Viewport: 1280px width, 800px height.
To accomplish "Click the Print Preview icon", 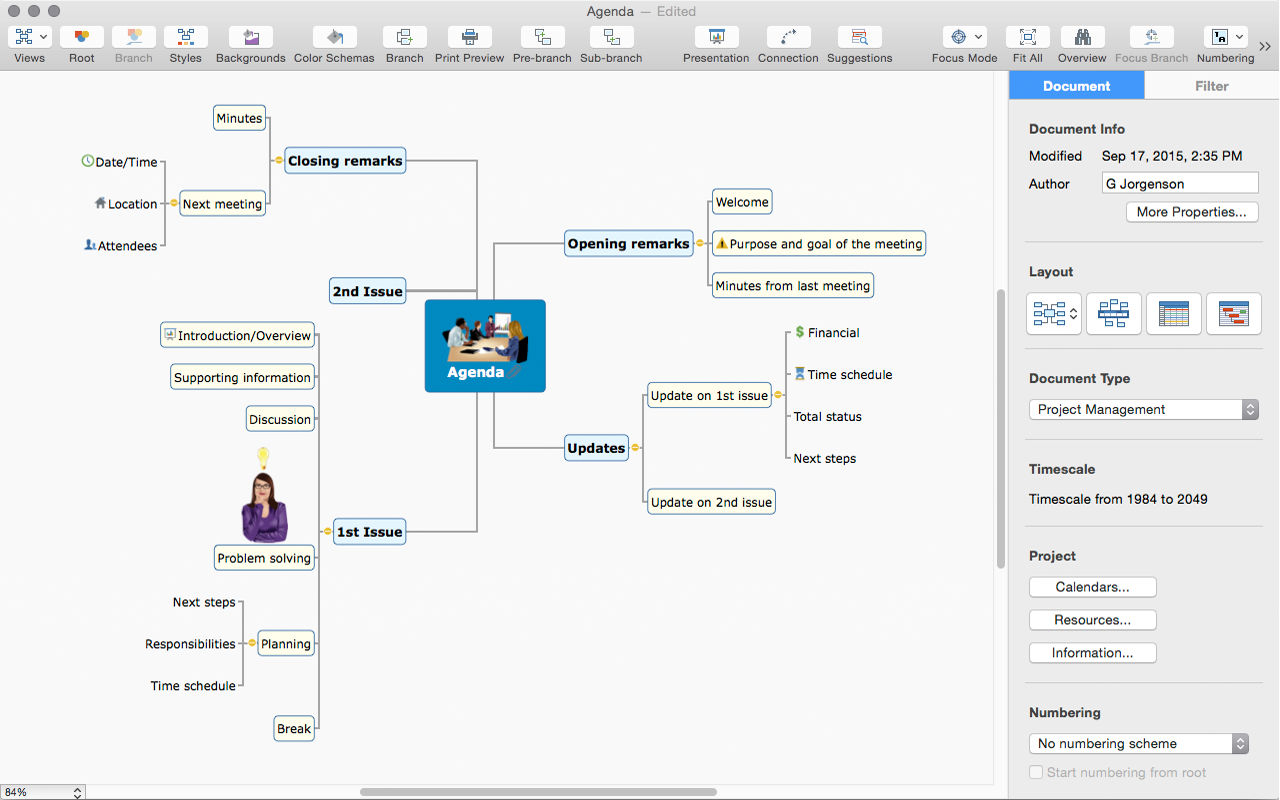I will (x=469, y=37).
